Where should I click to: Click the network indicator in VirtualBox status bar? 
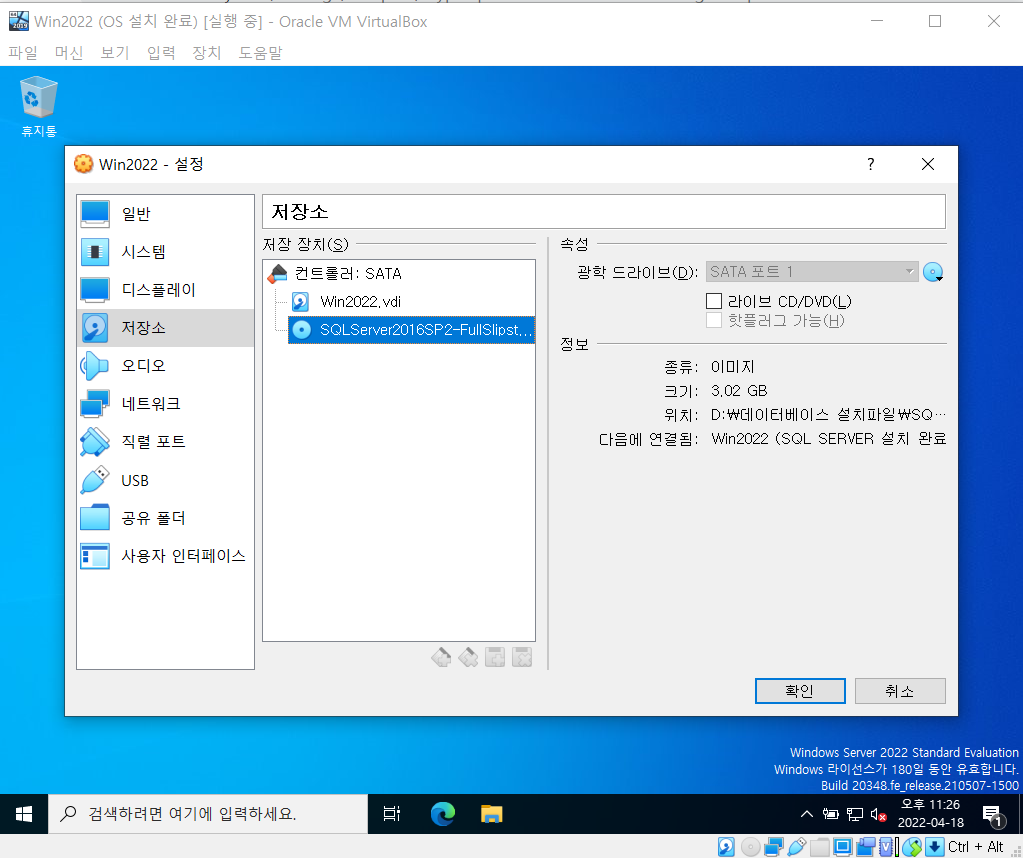tap(773, 847)
